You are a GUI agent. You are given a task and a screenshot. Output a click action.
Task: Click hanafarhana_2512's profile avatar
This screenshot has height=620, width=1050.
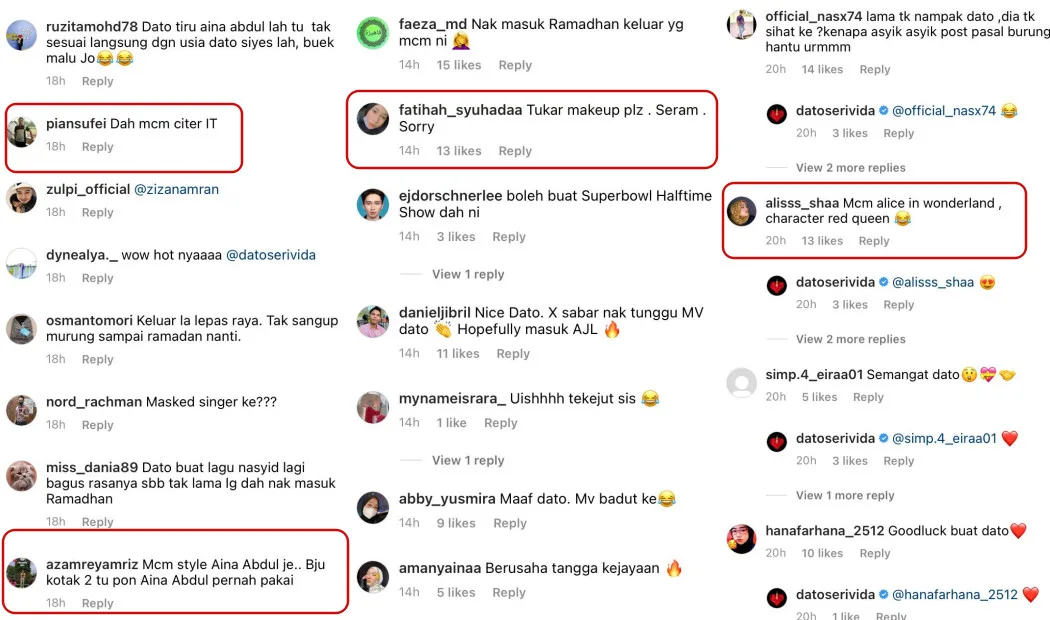pos(742,539)
